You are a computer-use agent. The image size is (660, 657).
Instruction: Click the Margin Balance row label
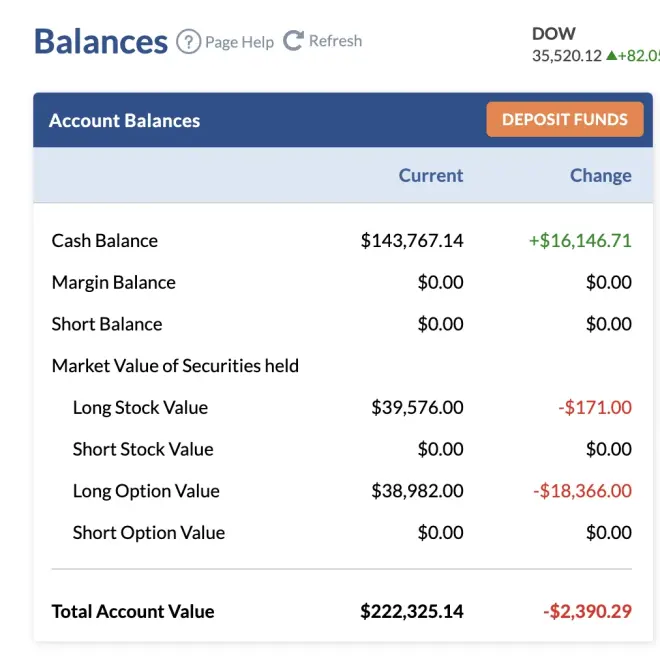tap(114, 282)
